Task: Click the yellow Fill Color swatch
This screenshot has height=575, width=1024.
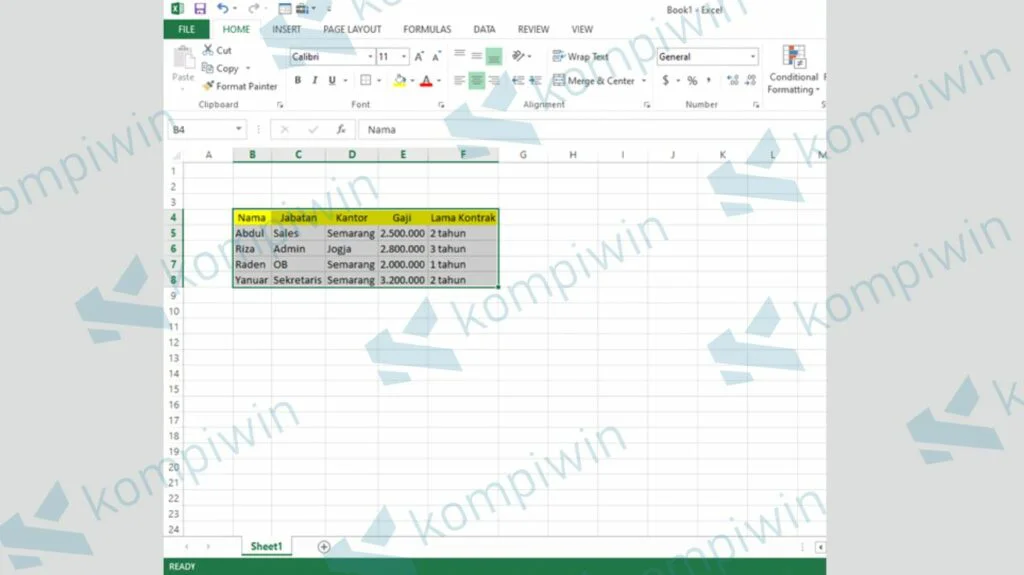Action: 400,81
